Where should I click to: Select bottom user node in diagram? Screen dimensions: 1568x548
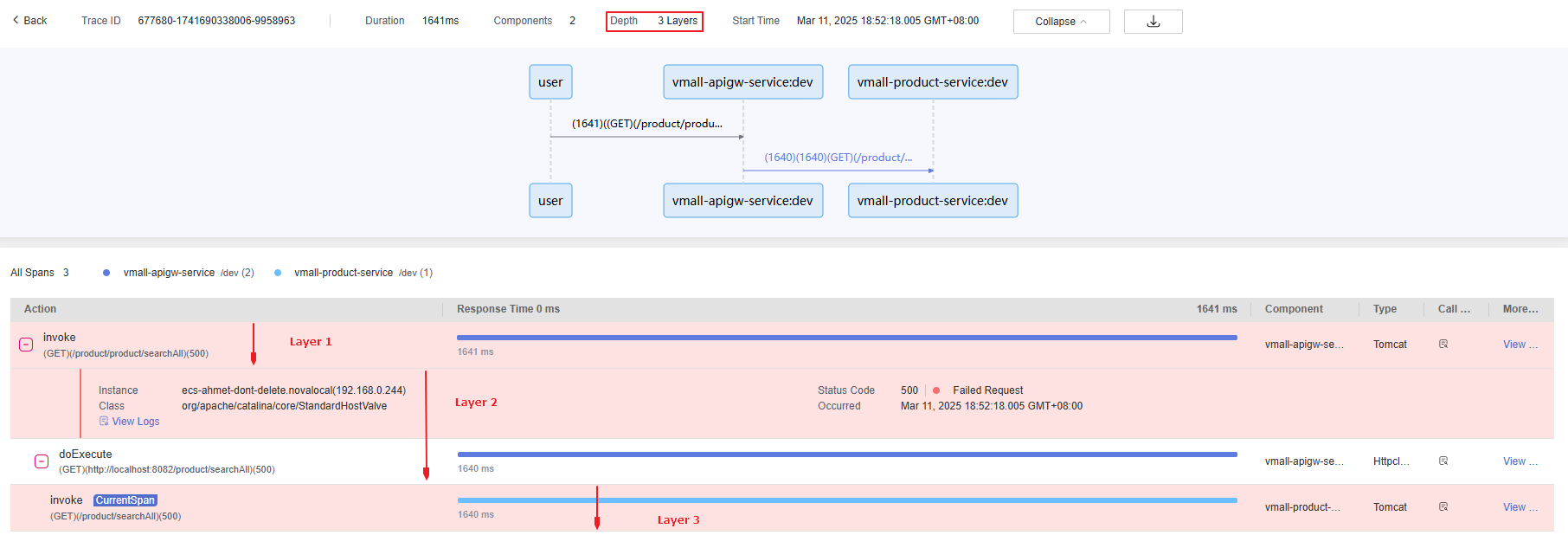click(x=550, y=201)
